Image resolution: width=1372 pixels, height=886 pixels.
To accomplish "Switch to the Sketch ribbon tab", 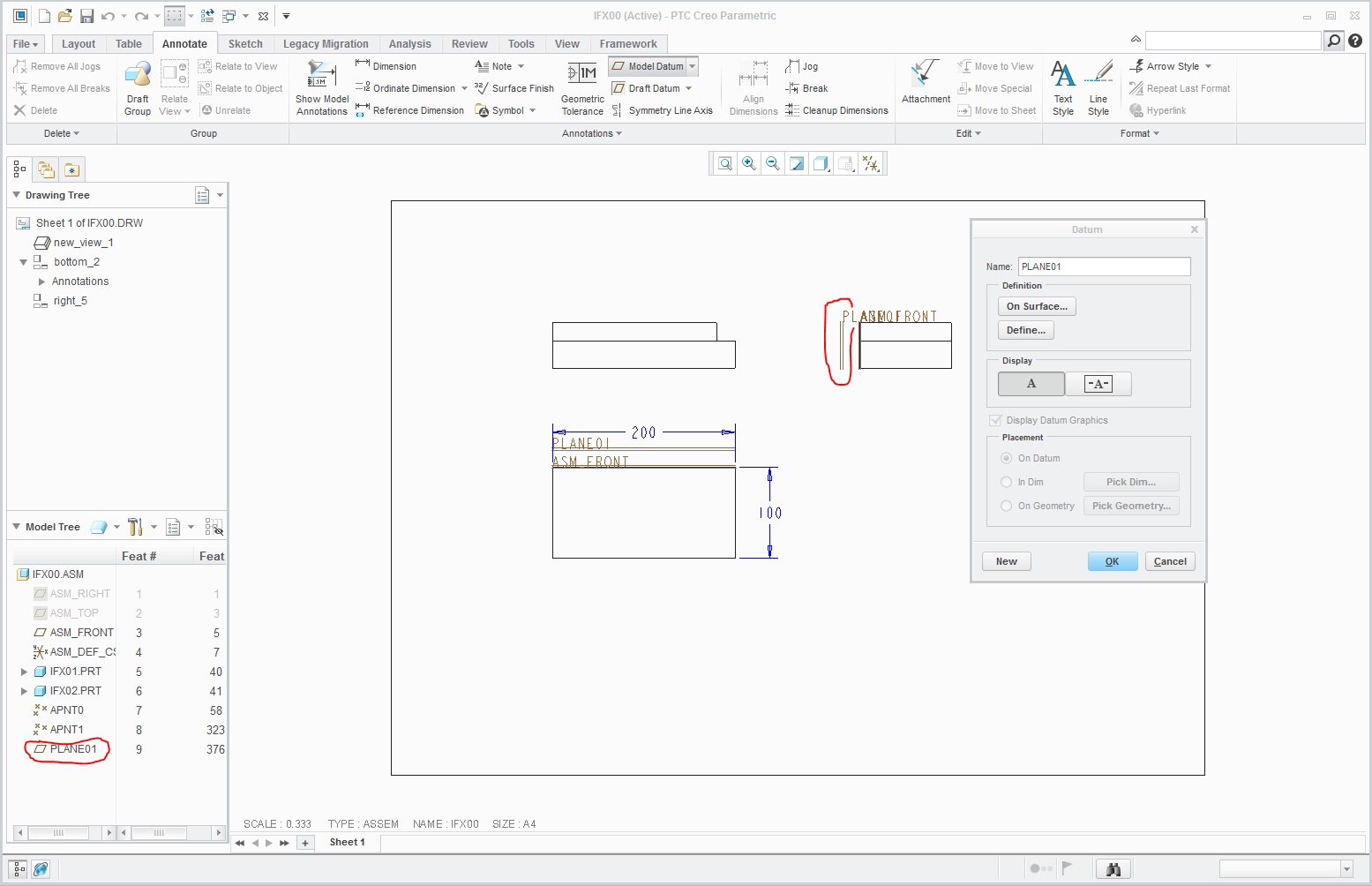I will tap(245, 44).
